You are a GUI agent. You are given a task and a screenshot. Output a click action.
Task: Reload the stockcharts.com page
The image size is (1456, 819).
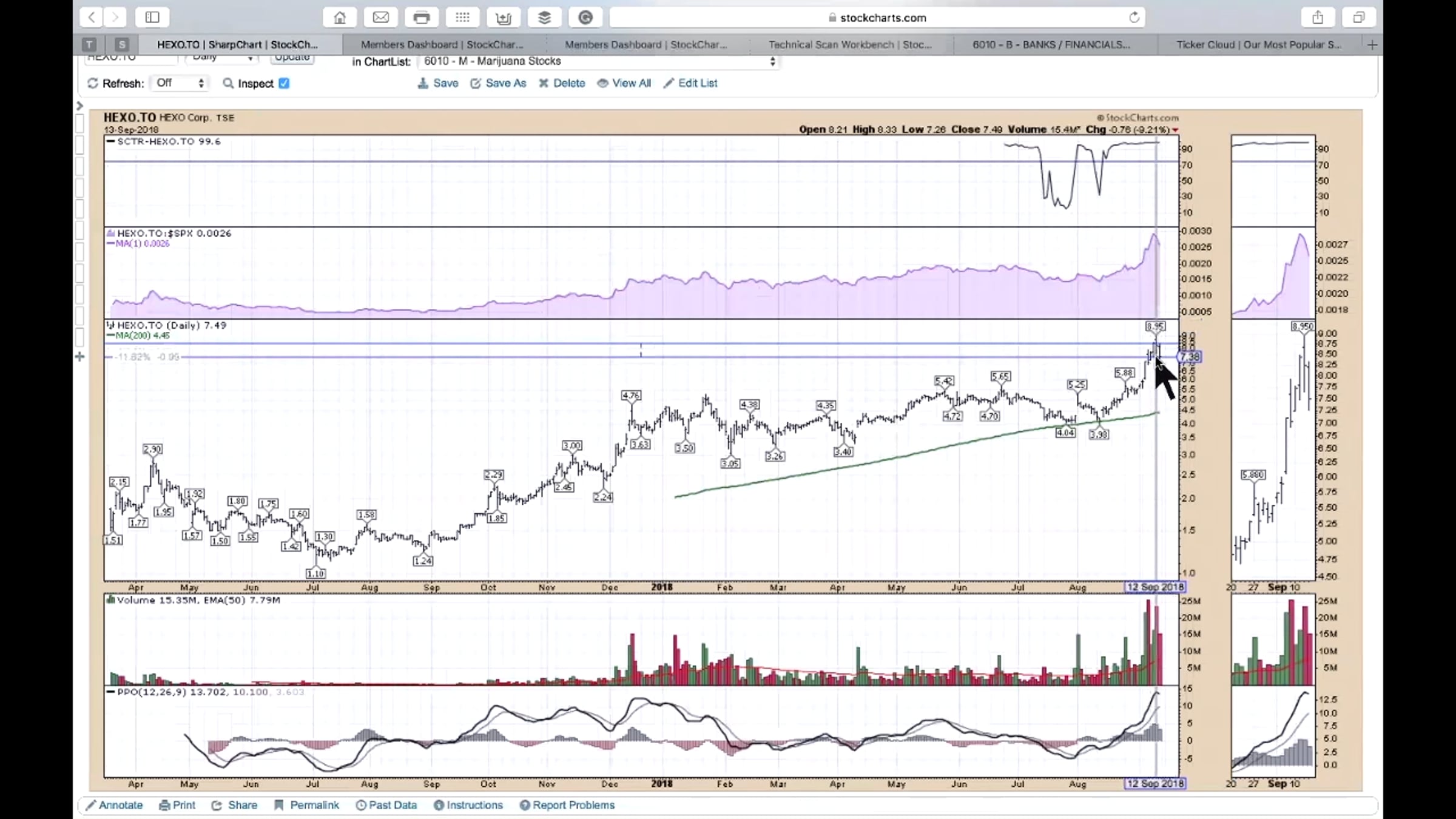click(1134, 18)
